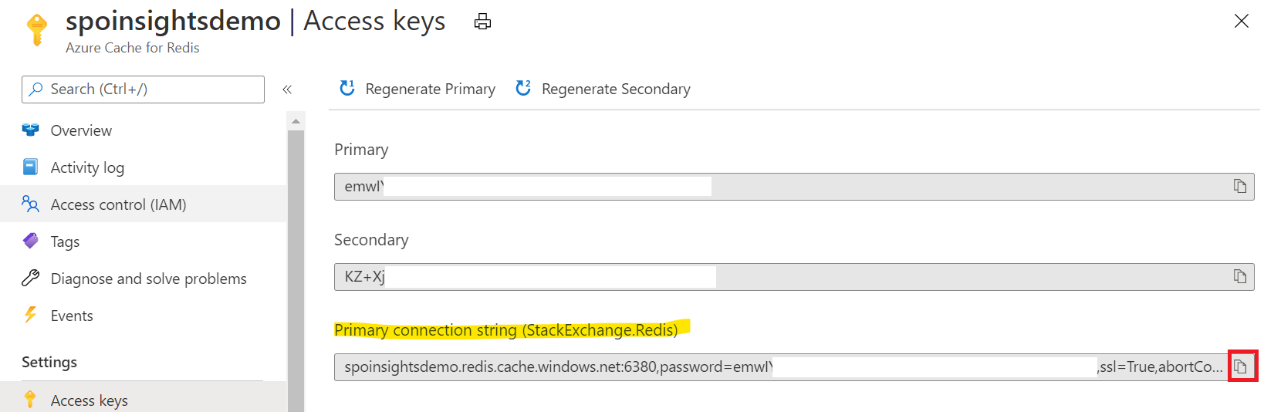Copy the Secondary access key
Viewport: 1264px width, 412px height.
pyautogui.click(x=1240, y=276)
